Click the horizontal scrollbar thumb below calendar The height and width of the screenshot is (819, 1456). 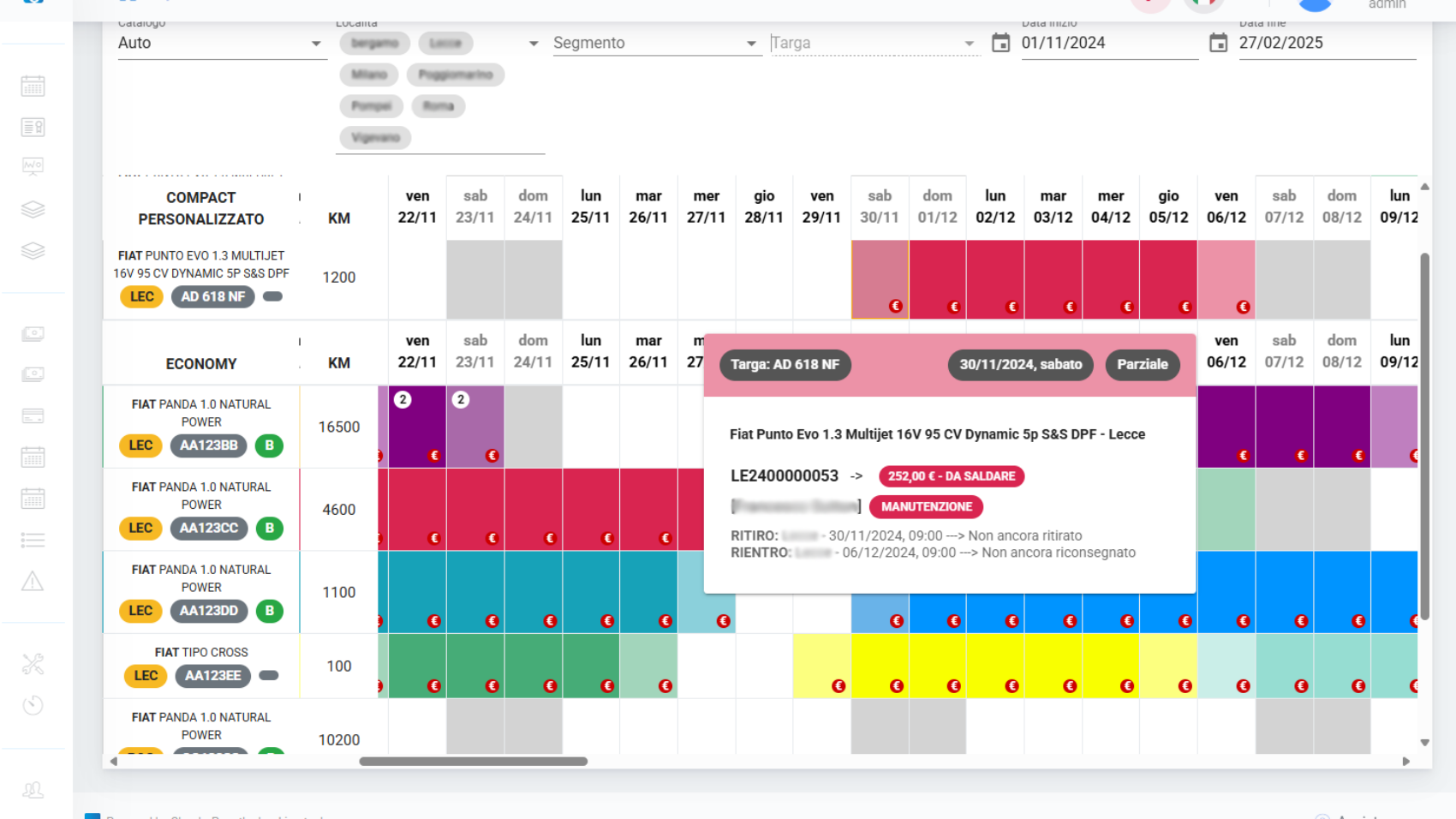pos(473,762)
